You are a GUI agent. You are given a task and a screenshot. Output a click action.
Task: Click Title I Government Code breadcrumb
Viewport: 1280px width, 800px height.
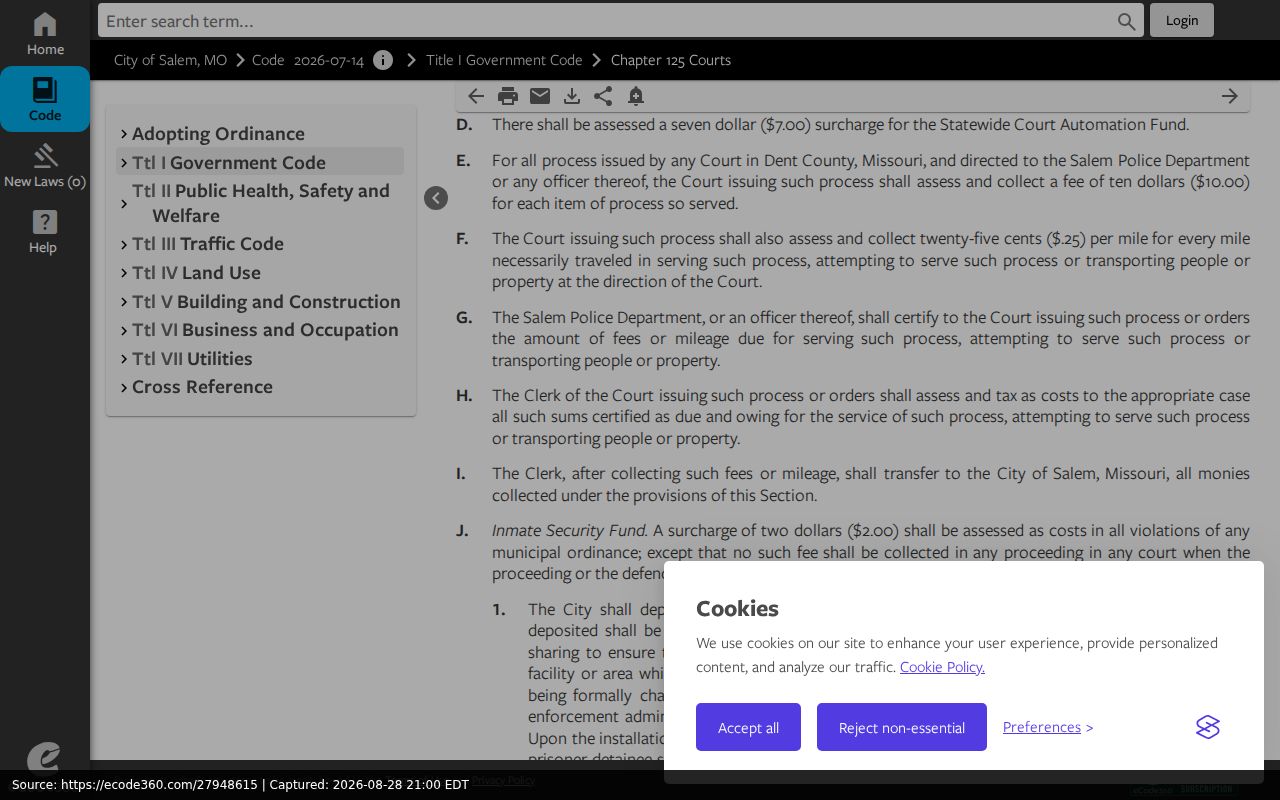point(504,60)
